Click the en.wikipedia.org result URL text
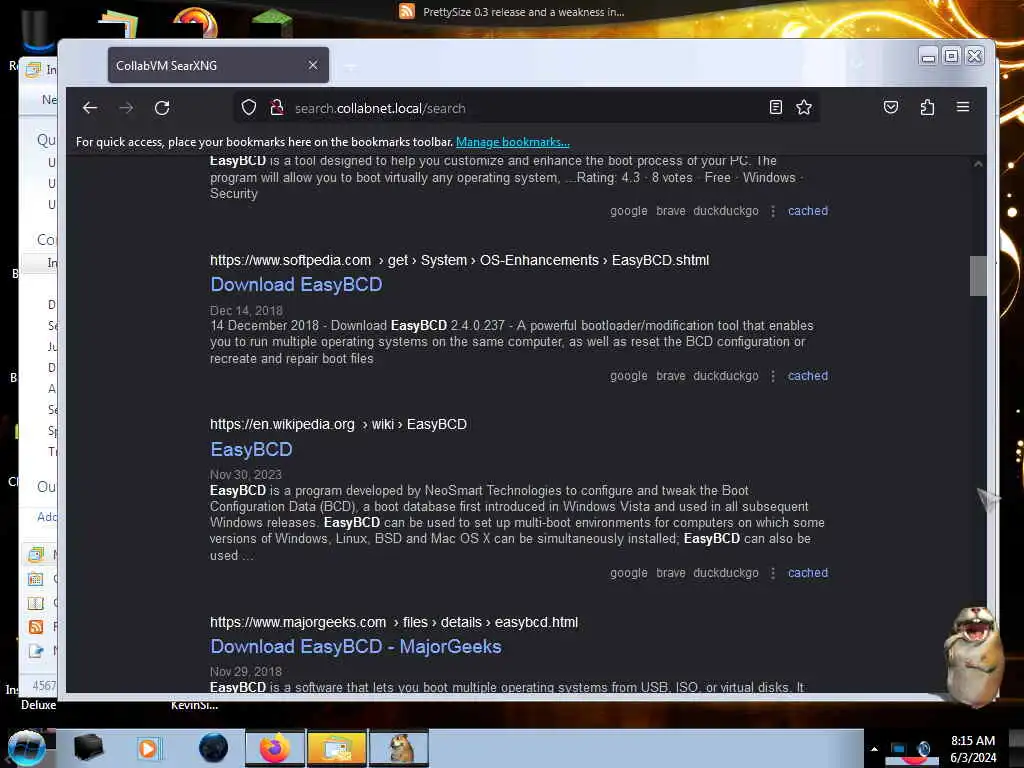The height and width of the screenshot is (768, 1024). point(338,424)
